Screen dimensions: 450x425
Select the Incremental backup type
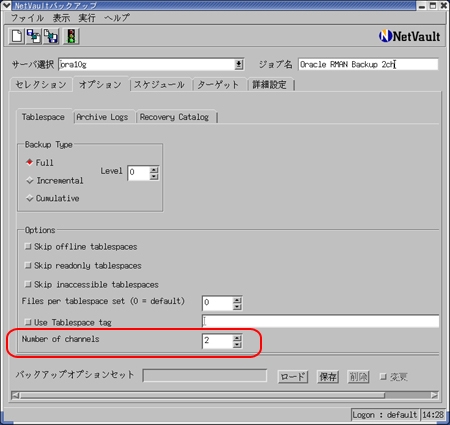pyautogui.click(x=55, y=181)
